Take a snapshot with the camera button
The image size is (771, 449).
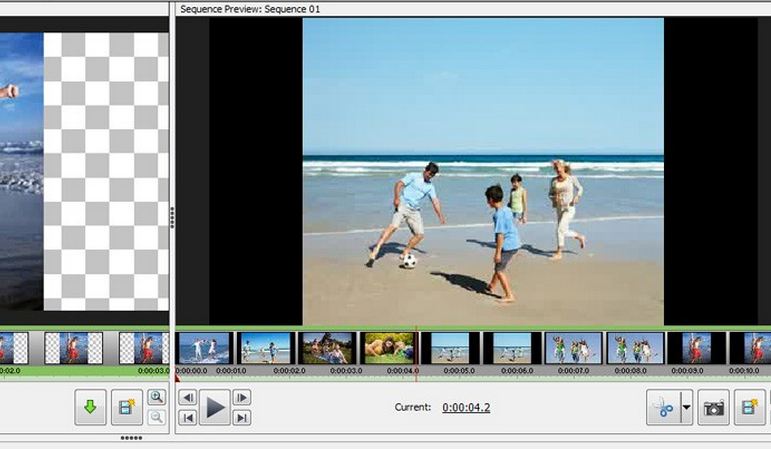click(x=713, y=407)
